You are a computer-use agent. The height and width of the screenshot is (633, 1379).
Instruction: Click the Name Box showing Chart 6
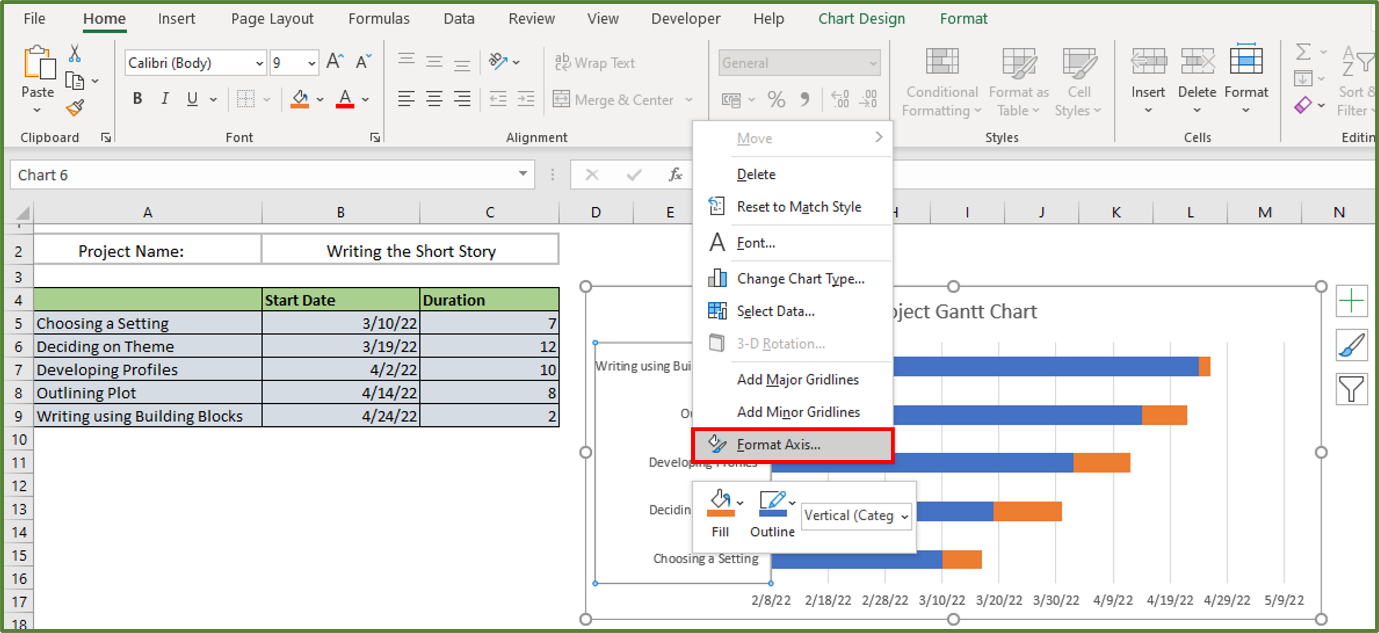tap(270, 174)
